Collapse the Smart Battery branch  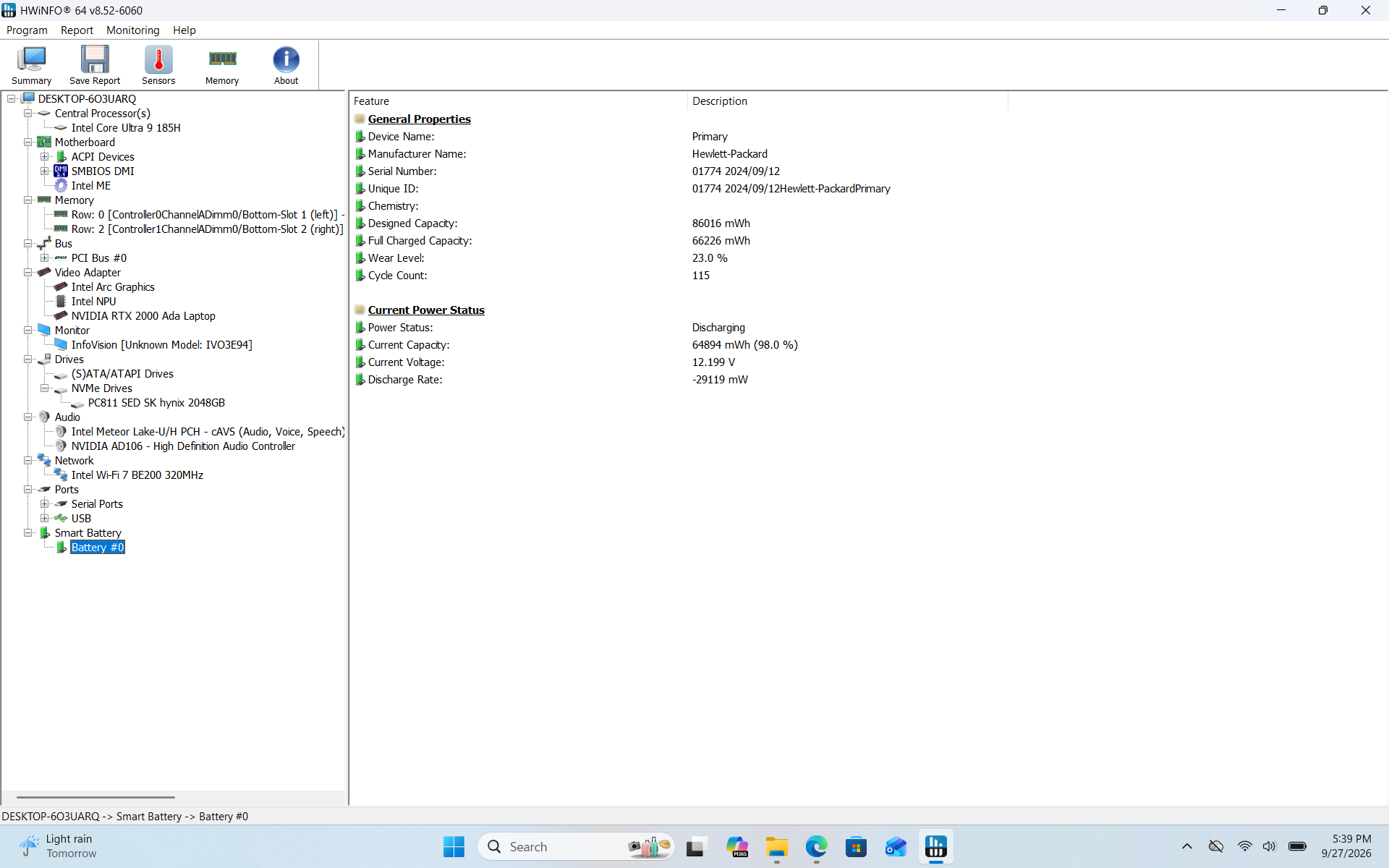28,533
